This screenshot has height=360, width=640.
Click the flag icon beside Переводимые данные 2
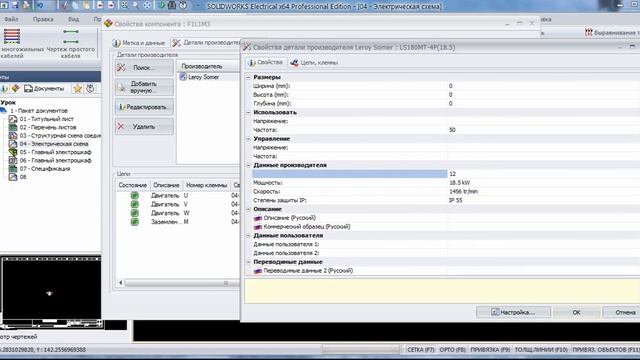pyautogui.click(x=258, y=271)
